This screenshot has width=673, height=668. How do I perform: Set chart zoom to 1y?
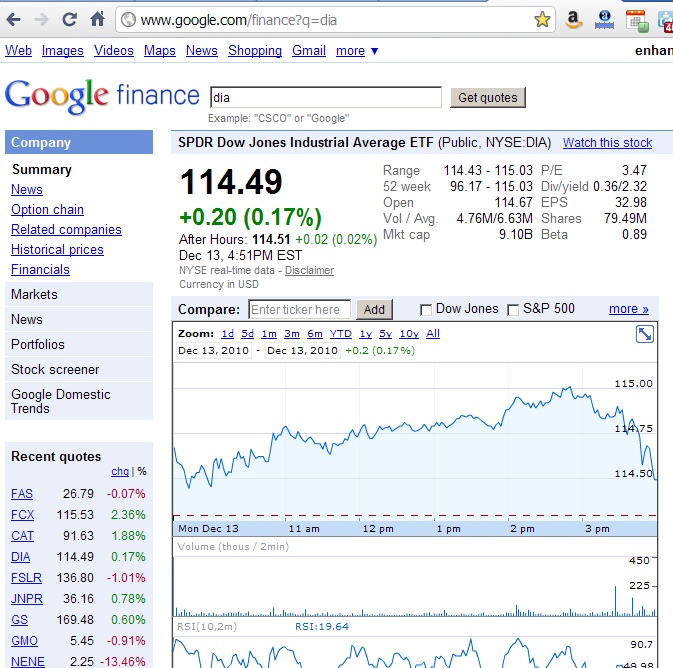(366, 334)
